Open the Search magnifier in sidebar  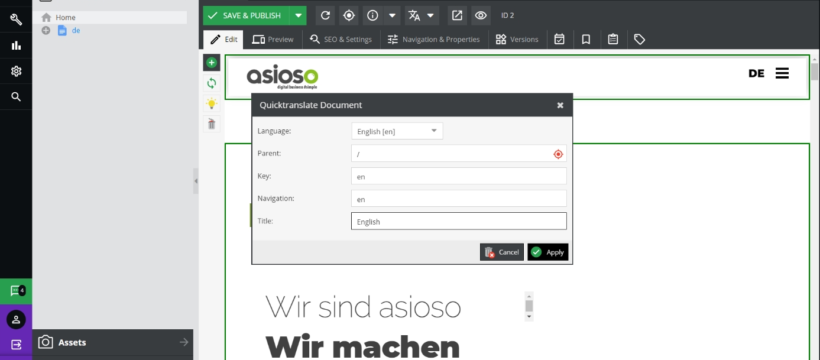[16, 97]
